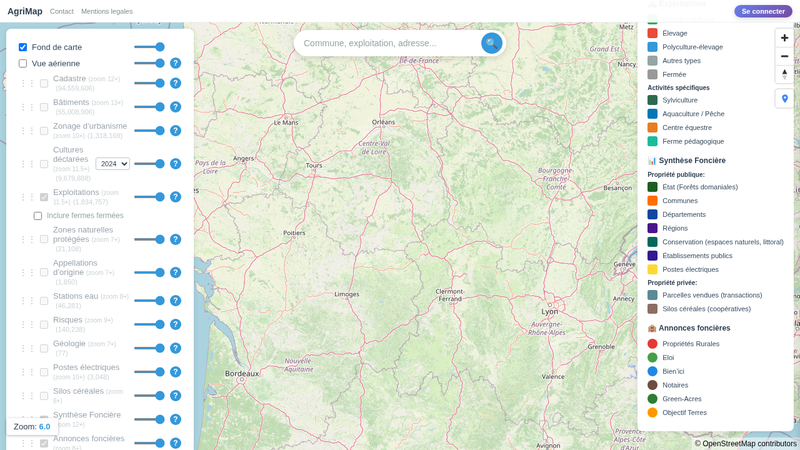
Task: Click the Élevage red legend swatch
Action: tap(652, 33)
